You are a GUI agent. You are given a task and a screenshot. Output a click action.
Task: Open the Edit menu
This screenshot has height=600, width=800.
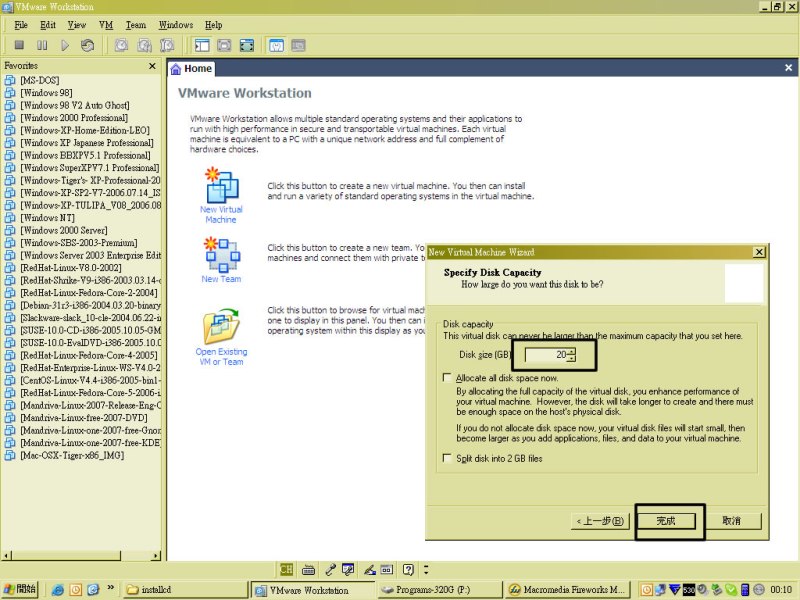tap(48, 24)
